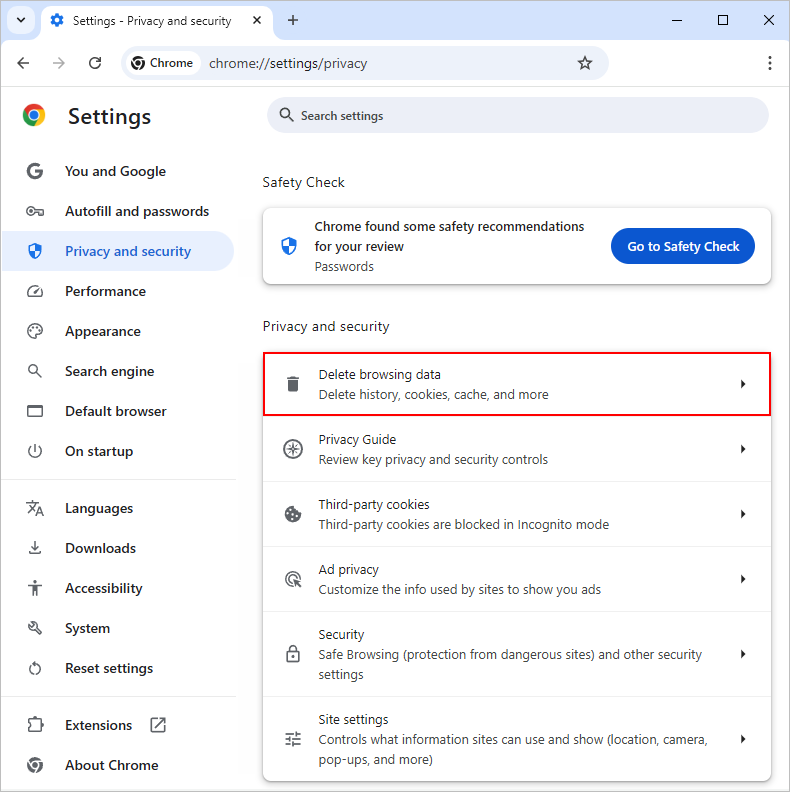790x792 pixels.
Task: Open Delete browsing data row
Action: point(517,384)
